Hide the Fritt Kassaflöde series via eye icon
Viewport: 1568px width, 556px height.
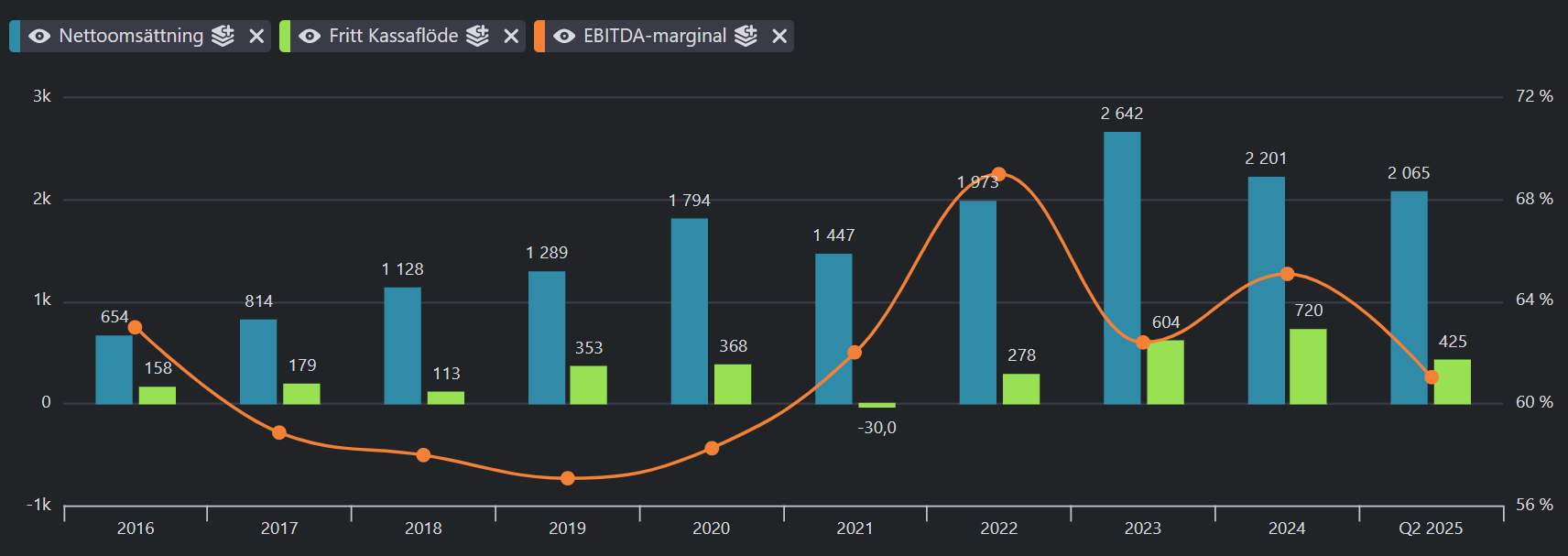(310, 36)
